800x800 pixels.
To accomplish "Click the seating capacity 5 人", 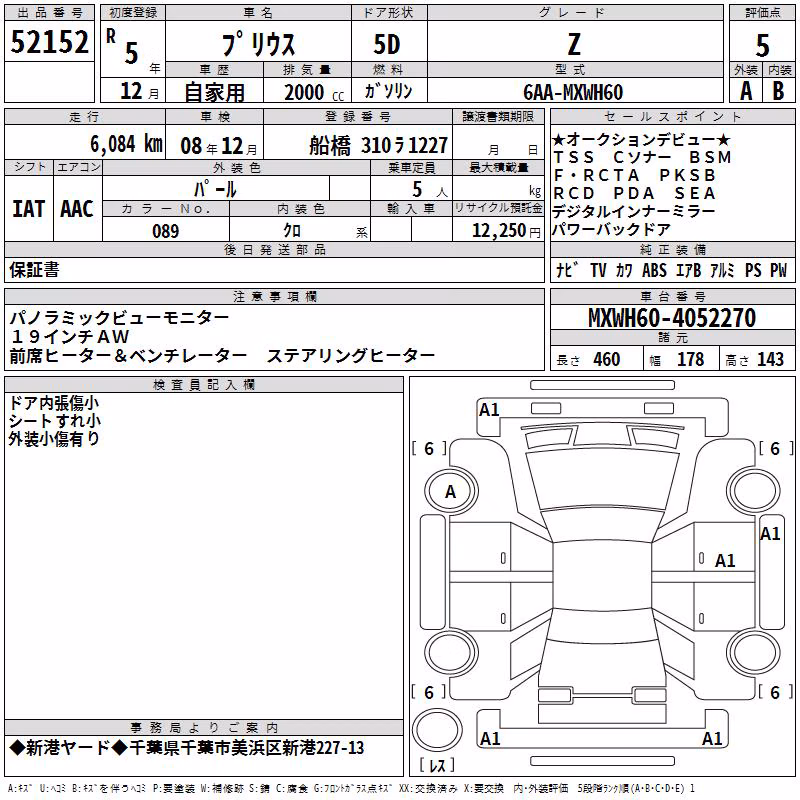I will tap(430, 190).
